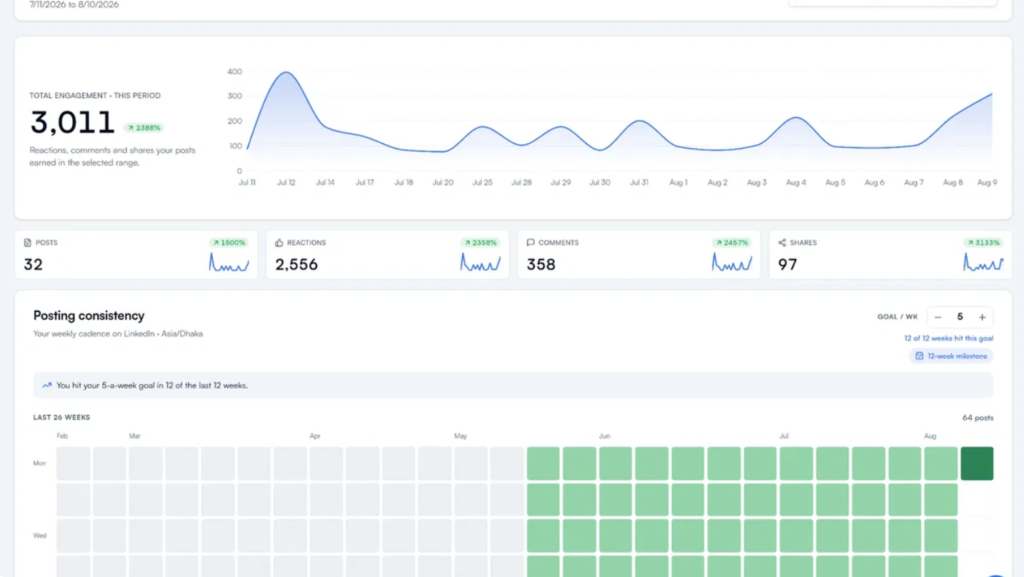Click the calendar icon in 12-week milestone badge
Image resolution: width=1024 pixels, height=577 pixels.
919,356
